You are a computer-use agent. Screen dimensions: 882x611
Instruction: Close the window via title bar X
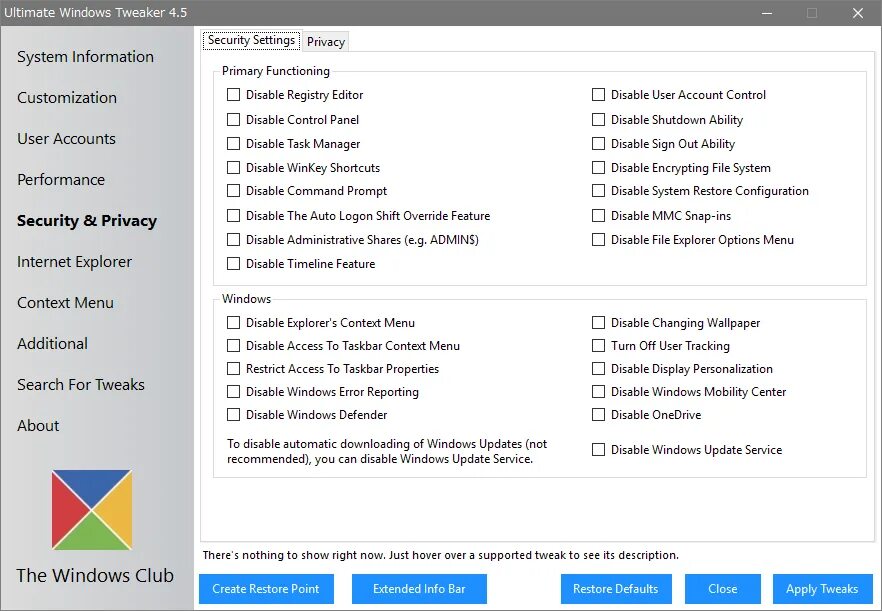click(858, 12)
